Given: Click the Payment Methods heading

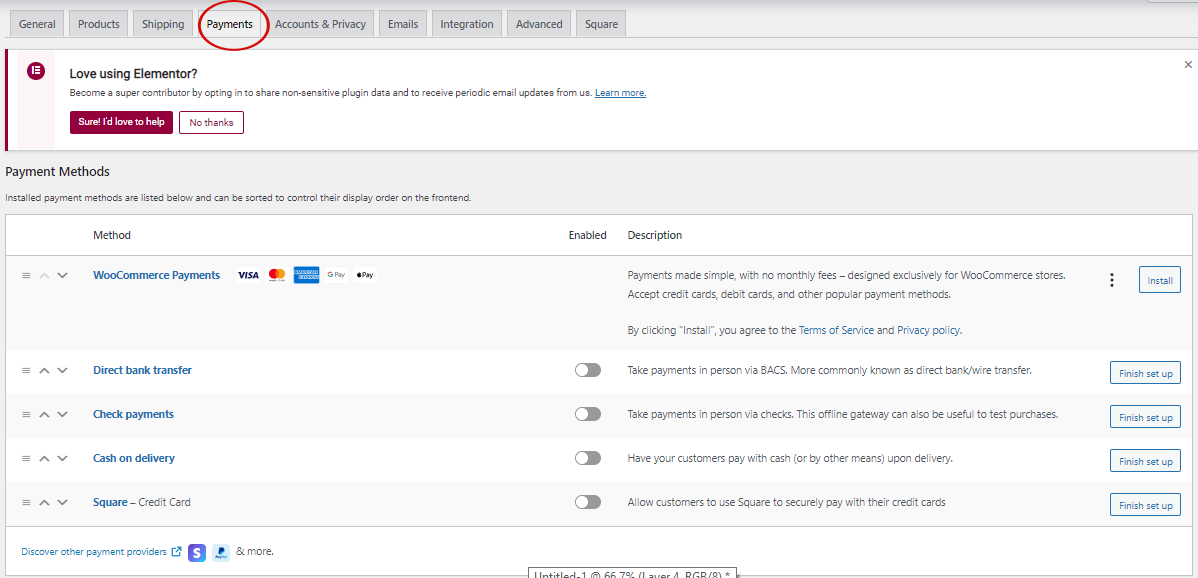Looking at the screenshot, I should 57,172.
